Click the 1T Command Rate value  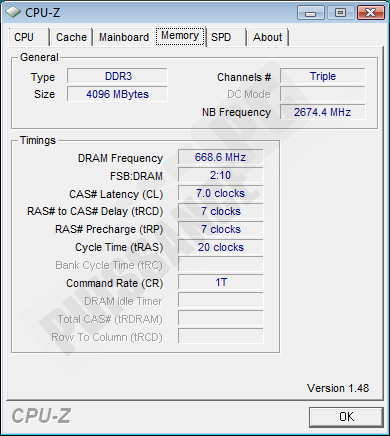point(221,282)
